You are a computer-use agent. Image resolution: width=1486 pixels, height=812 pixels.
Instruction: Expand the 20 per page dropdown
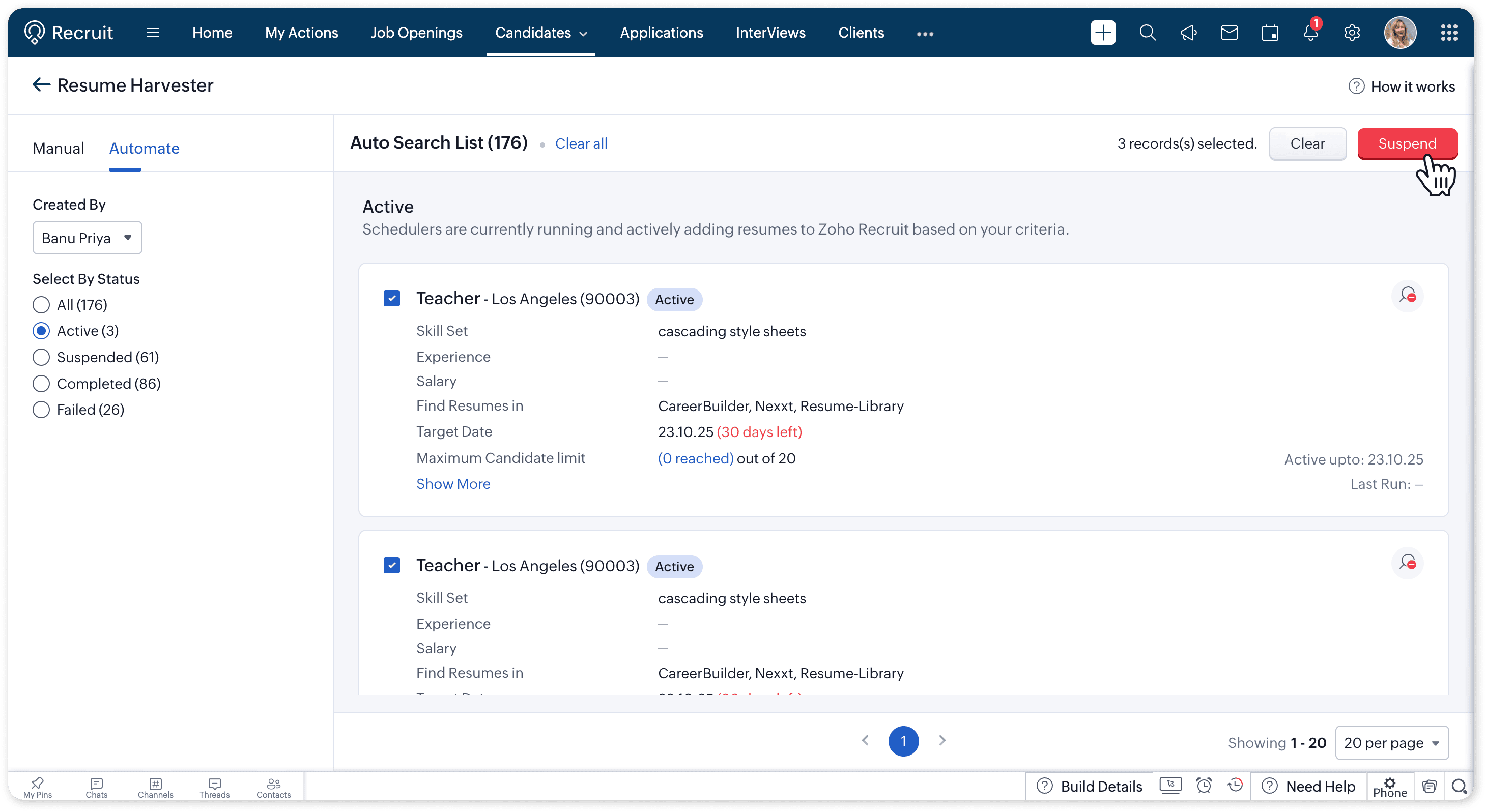(1391, 743)
